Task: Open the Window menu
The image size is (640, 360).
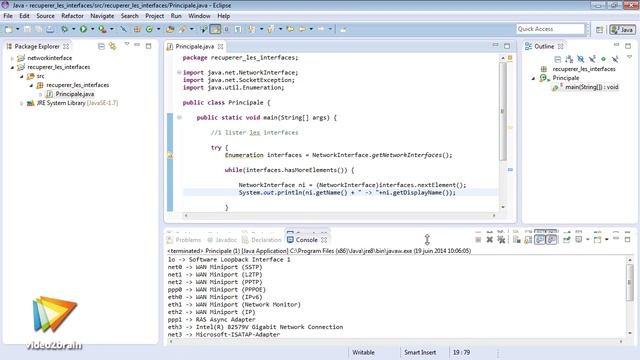Action: pyautogui.click(x=199, y=16)
